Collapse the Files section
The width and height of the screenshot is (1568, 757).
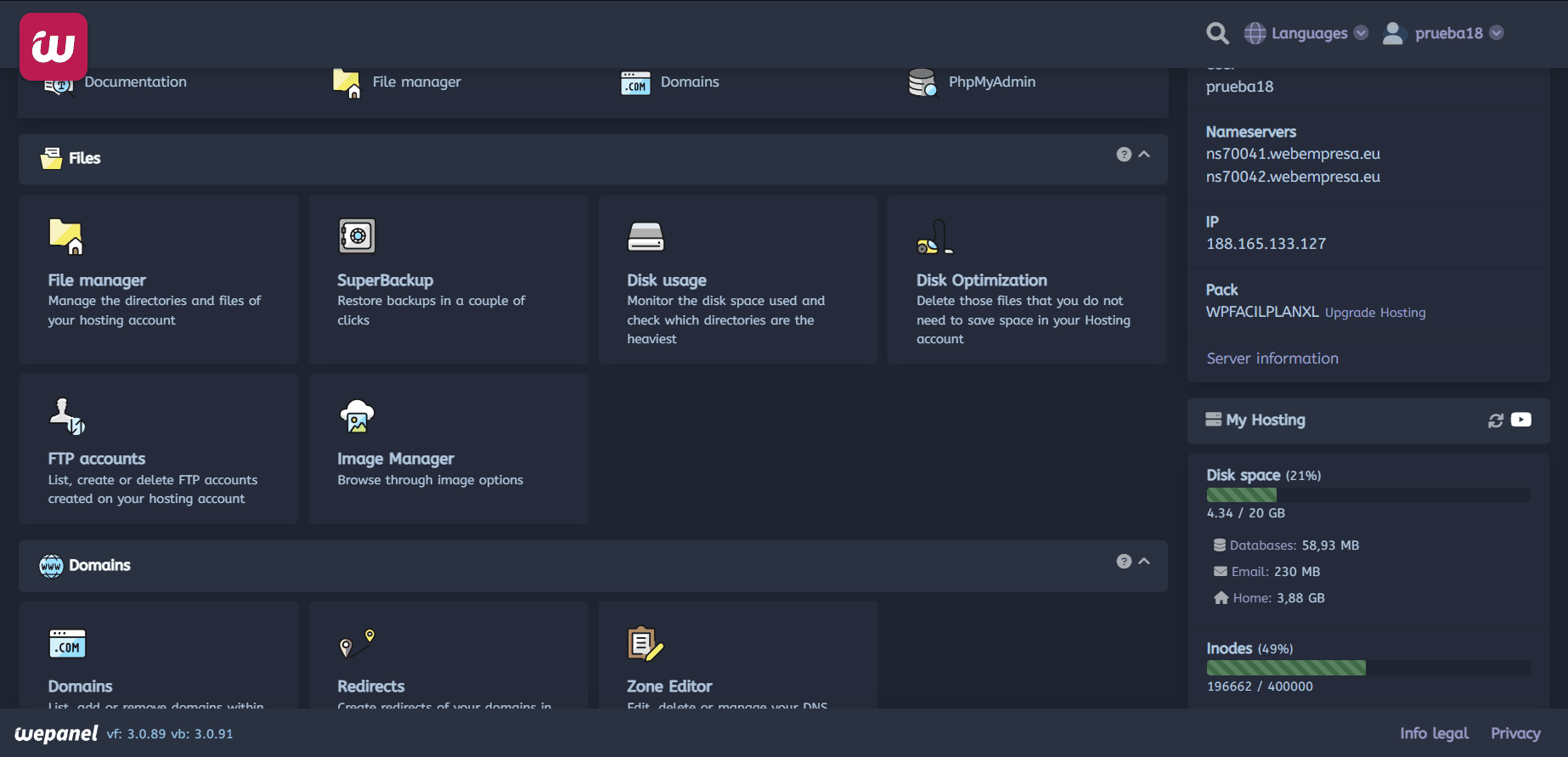[x=1144, y=155]
